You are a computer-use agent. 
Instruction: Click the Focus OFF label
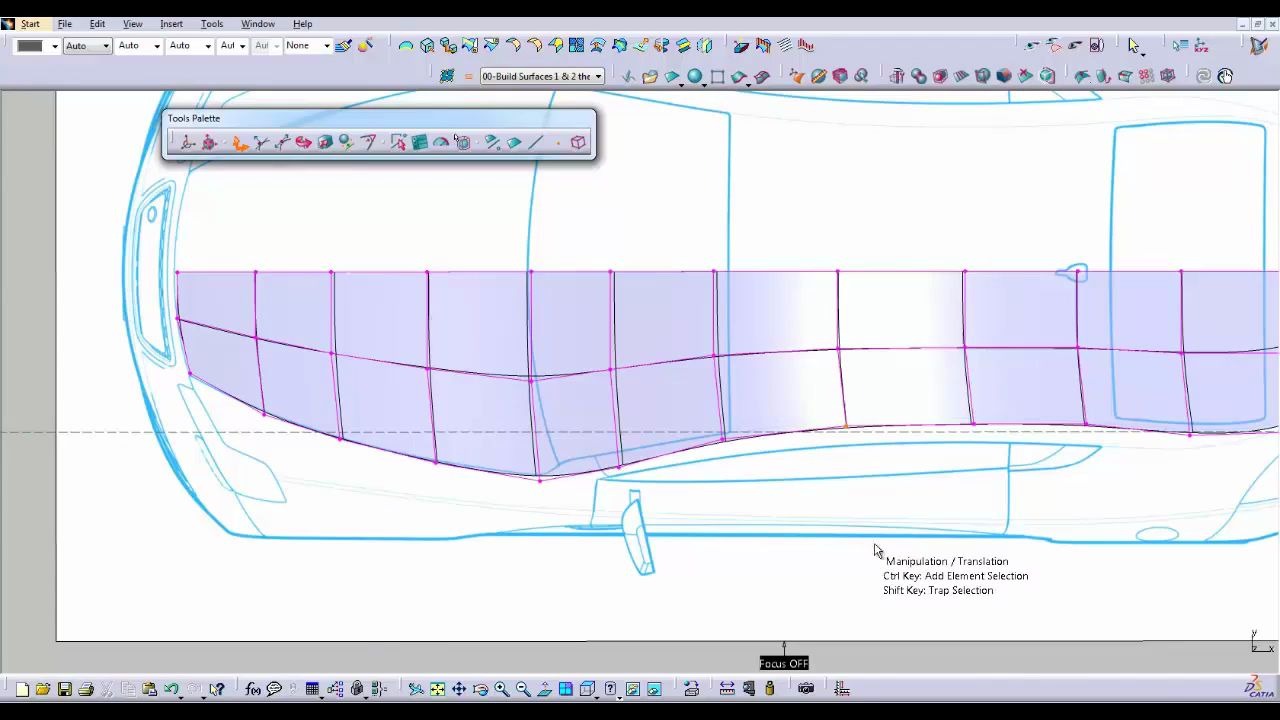point(784,663)
